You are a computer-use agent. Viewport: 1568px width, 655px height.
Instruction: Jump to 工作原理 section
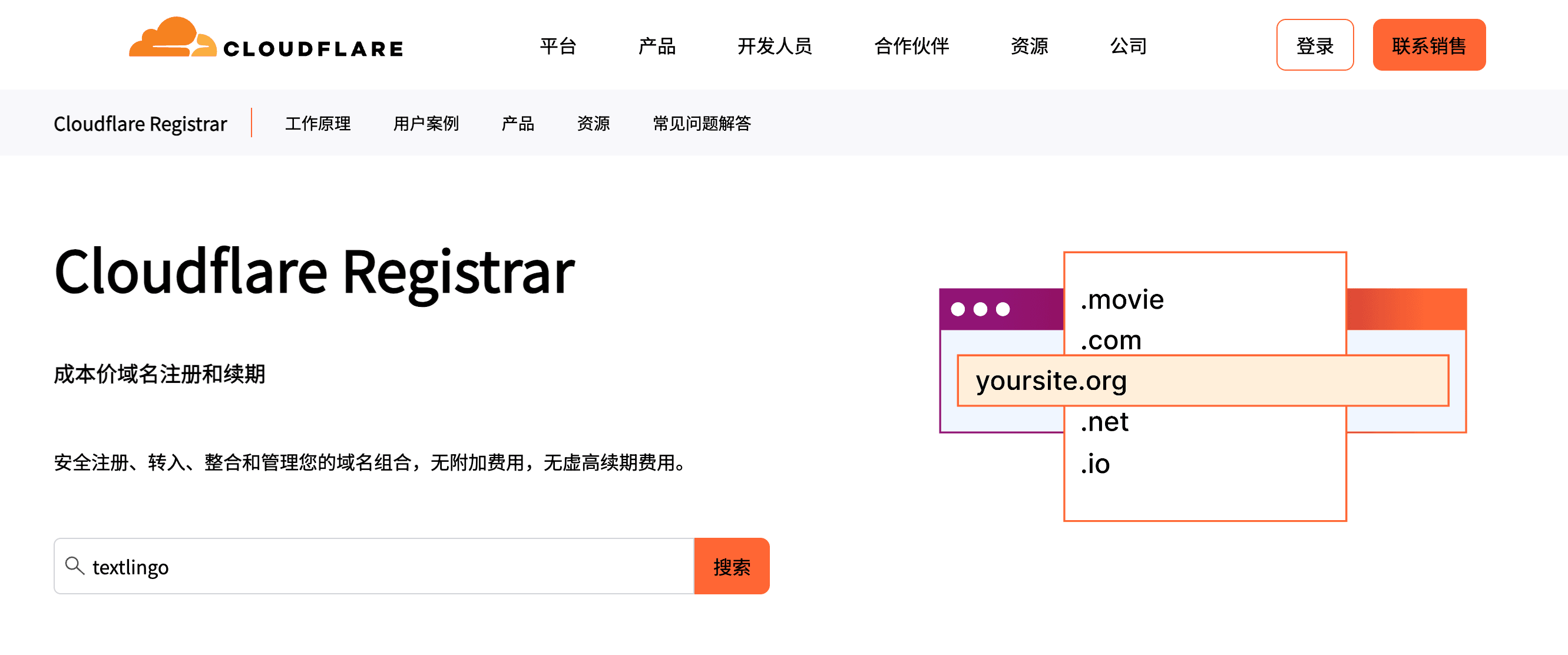(x=317, y=124)
